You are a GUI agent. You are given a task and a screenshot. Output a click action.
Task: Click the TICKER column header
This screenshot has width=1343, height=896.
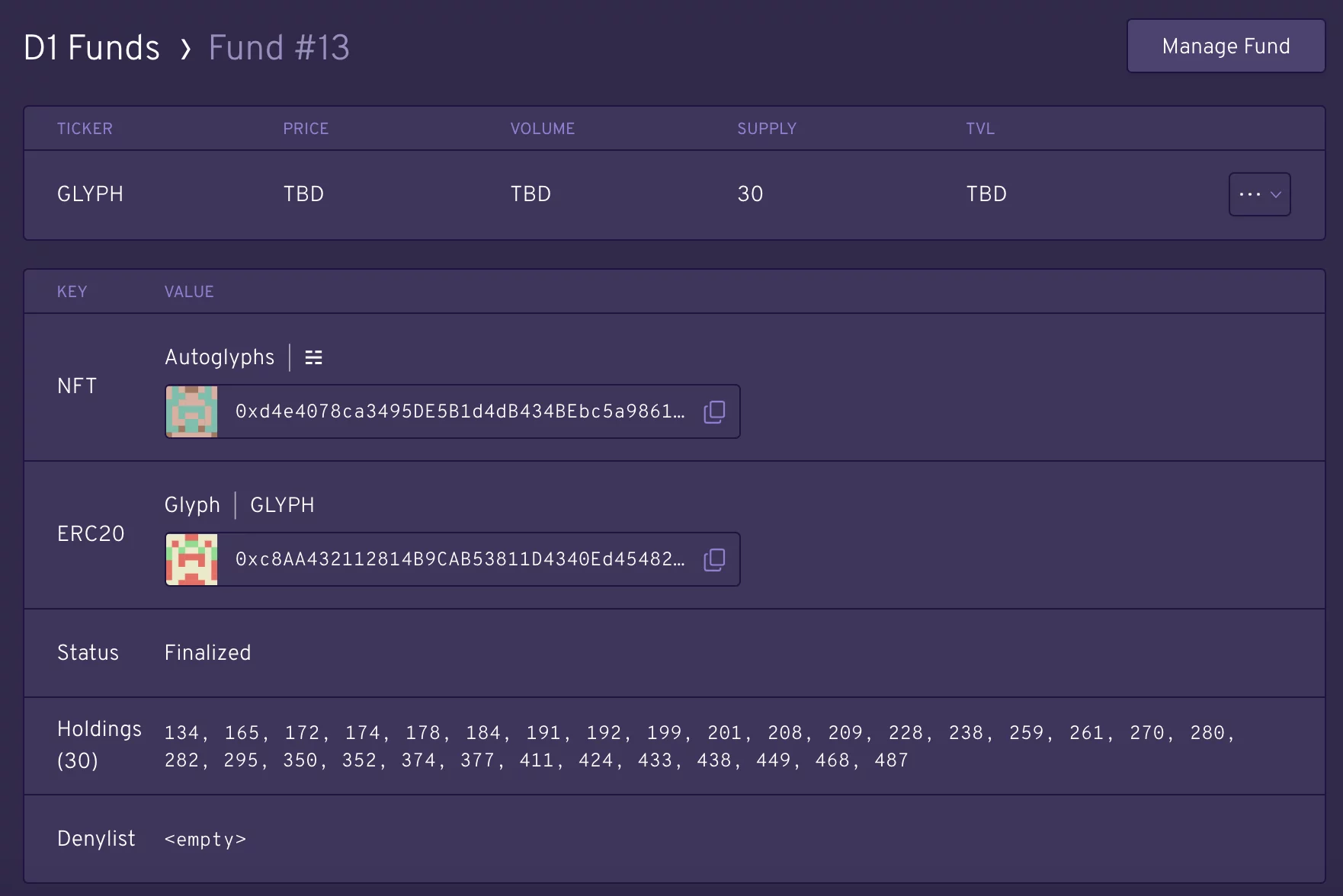[85, 129]
